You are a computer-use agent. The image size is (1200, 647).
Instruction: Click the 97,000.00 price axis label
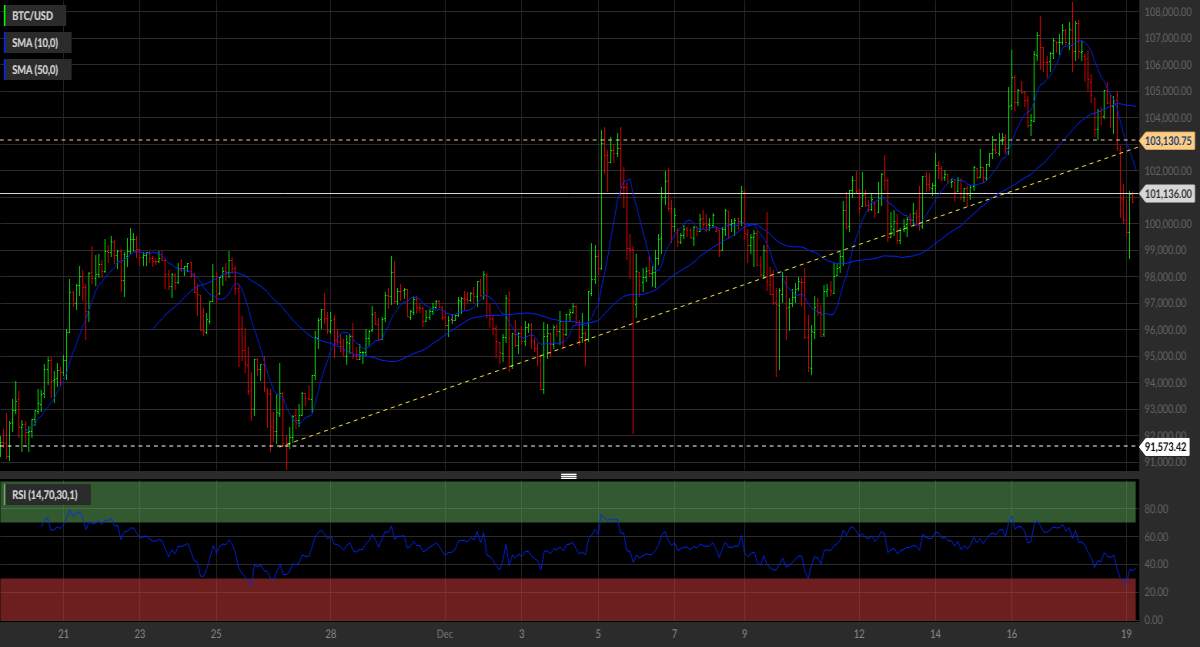pos(1166,303)
